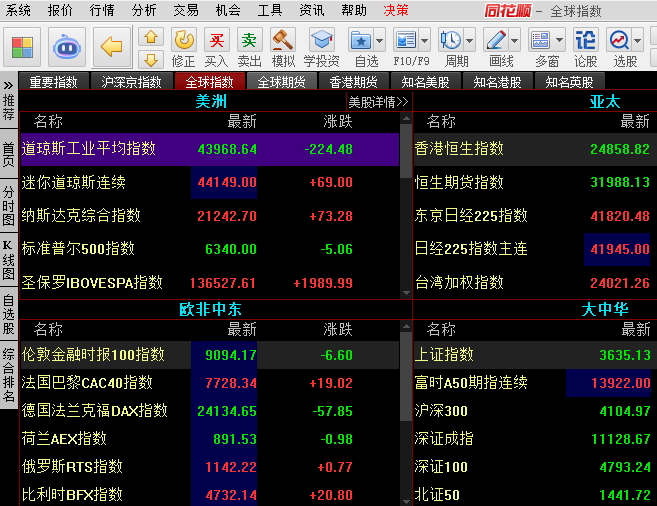Expand the 周期 dropdown arrow

coord(470,41)
